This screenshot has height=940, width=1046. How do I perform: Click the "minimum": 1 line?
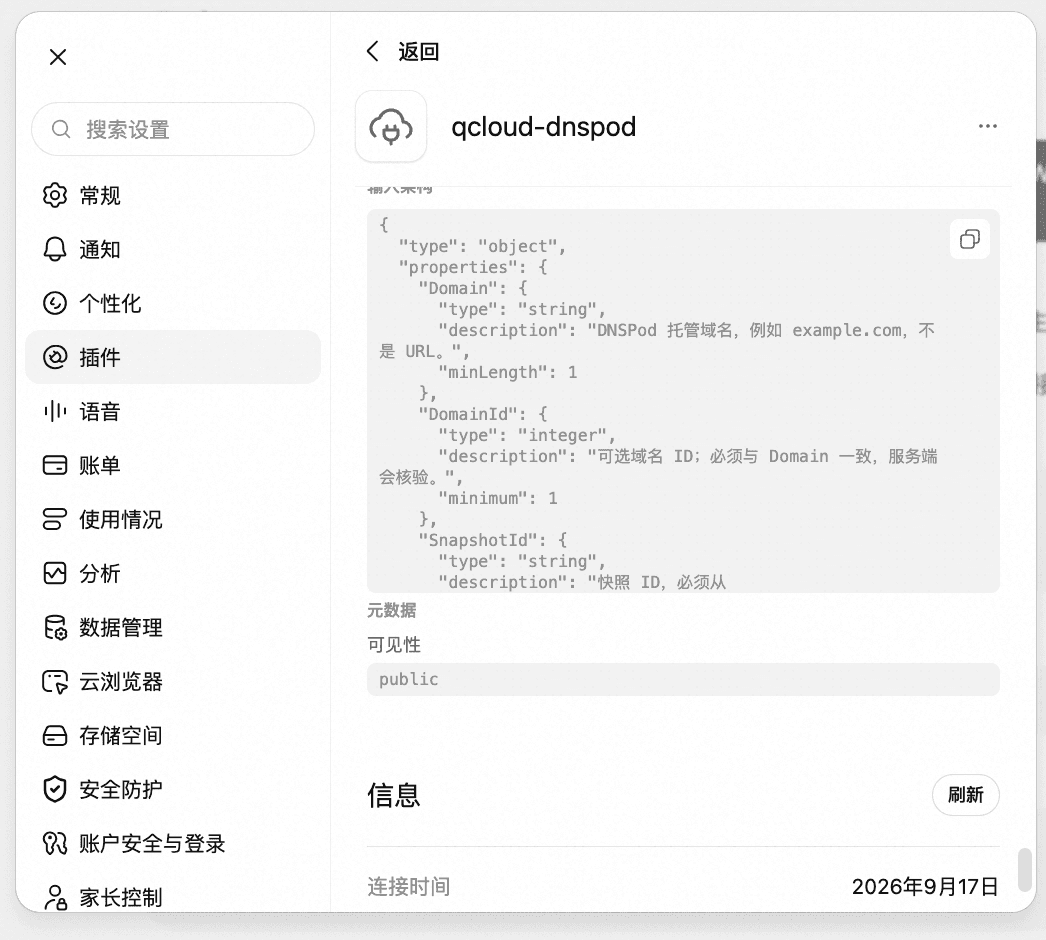pyautogui.click(x=498, y=498)
